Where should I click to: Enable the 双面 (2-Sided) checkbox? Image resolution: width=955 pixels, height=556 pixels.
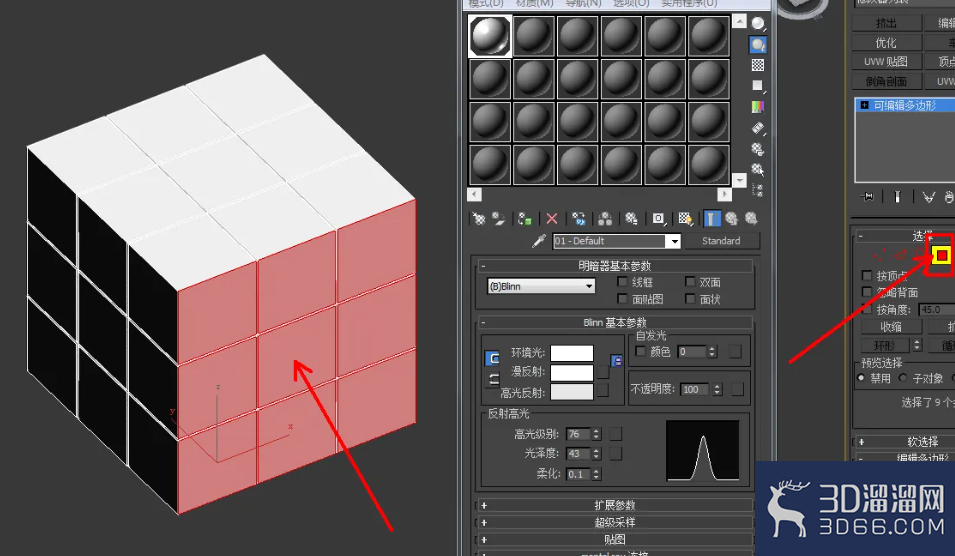(689, 281)
